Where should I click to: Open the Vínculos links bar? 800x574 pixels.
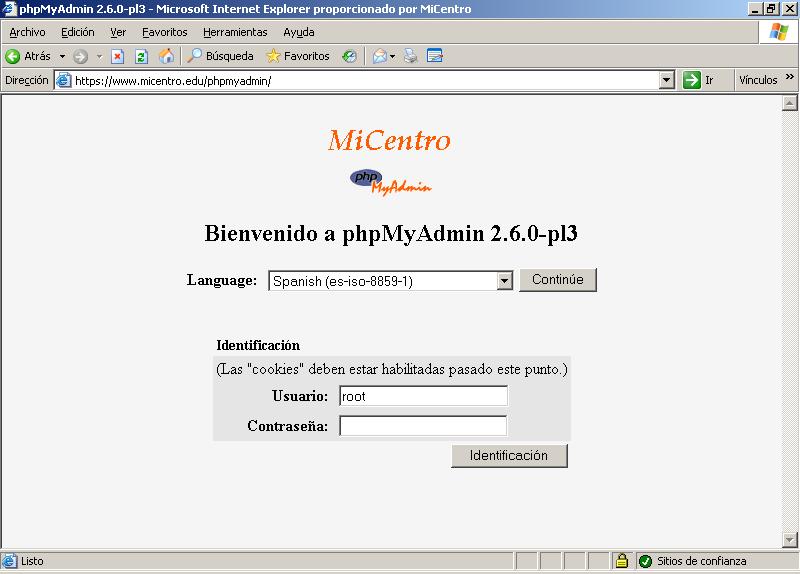[x=758, y=80]
